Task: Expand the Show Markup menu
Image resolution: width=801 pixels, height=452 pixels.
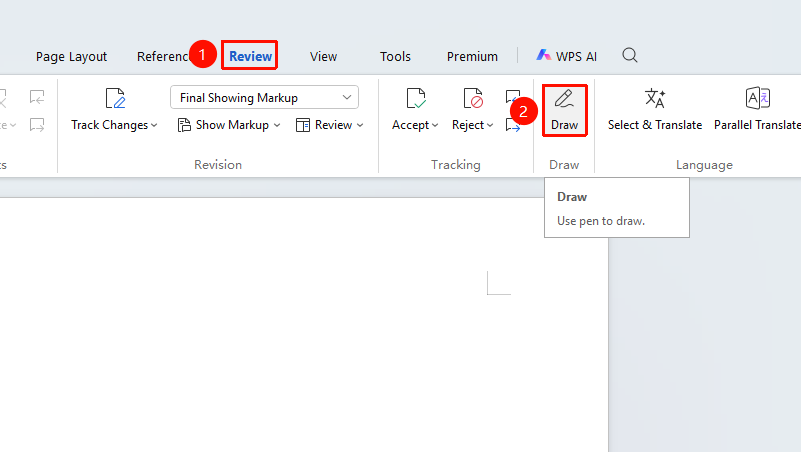Action: point(228,125)
